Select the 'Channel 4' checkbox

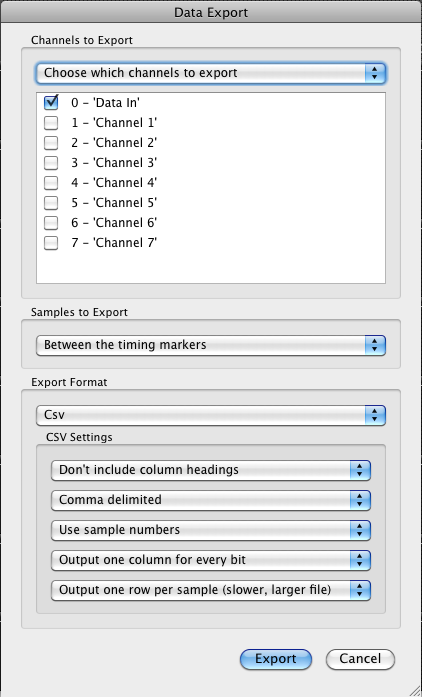(51, 183)
